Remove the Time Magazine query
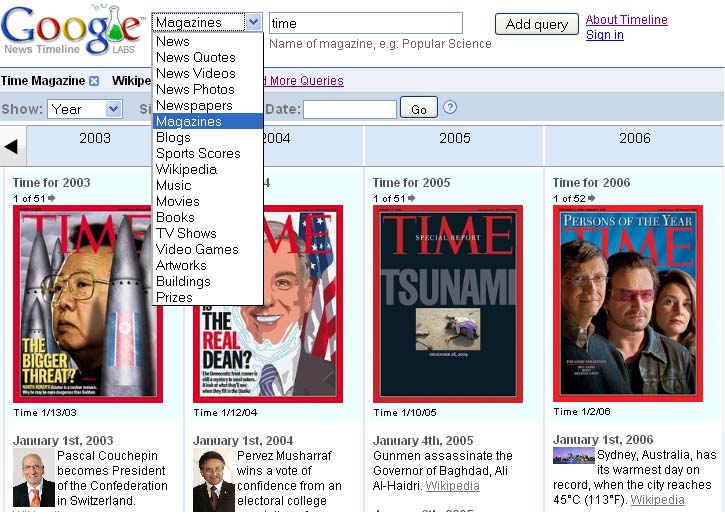The image size is (725, 514). pos(94,81)
